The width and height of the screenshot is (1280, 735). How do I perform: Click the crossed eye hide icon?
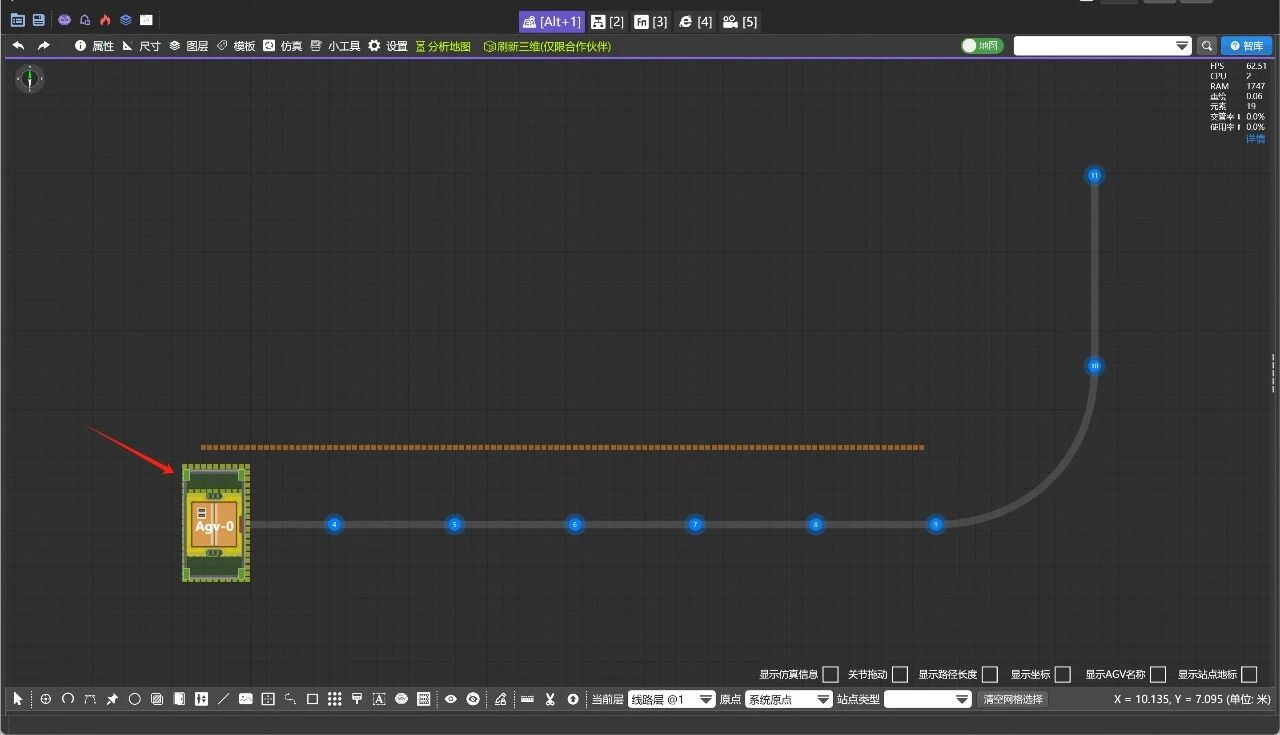[473, 699]
